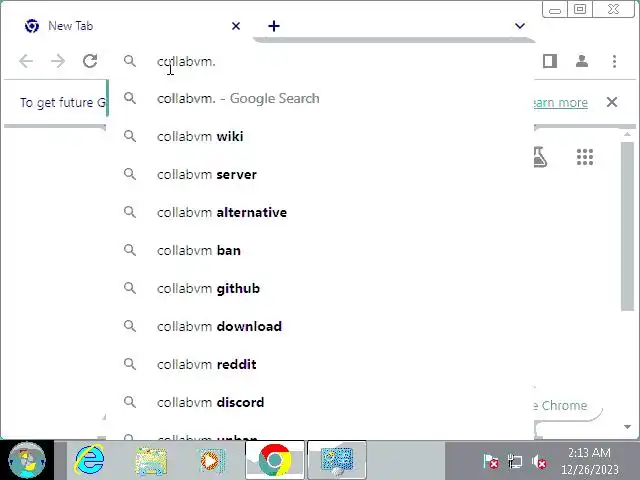Click the search icon beside 'collabvm wiki'
Viewport: 640px width, 480px height.
pyautogui.click(x=130, y=136)
